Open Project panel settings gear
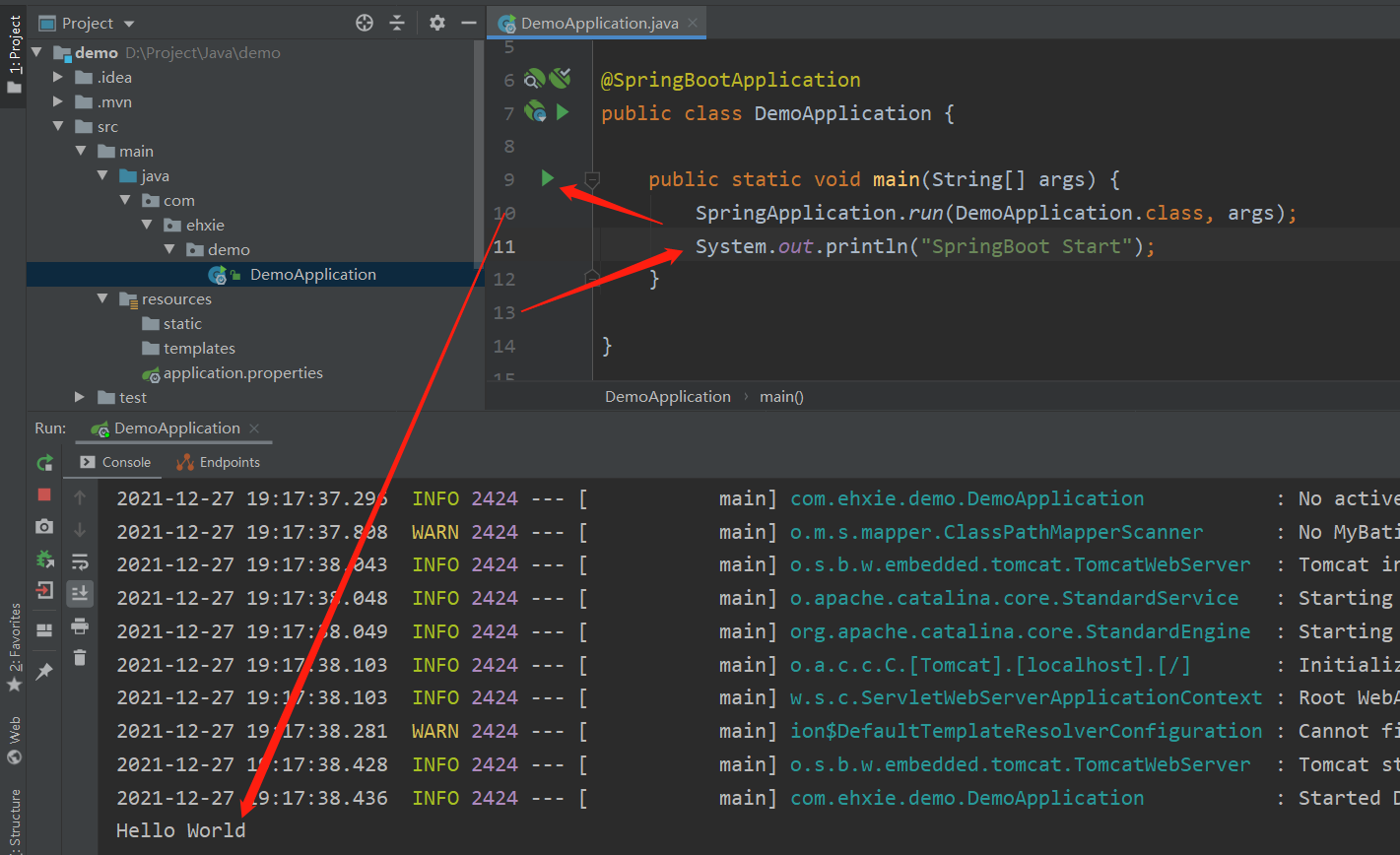This screenshot has height=855, width=1400. [437, 23]
